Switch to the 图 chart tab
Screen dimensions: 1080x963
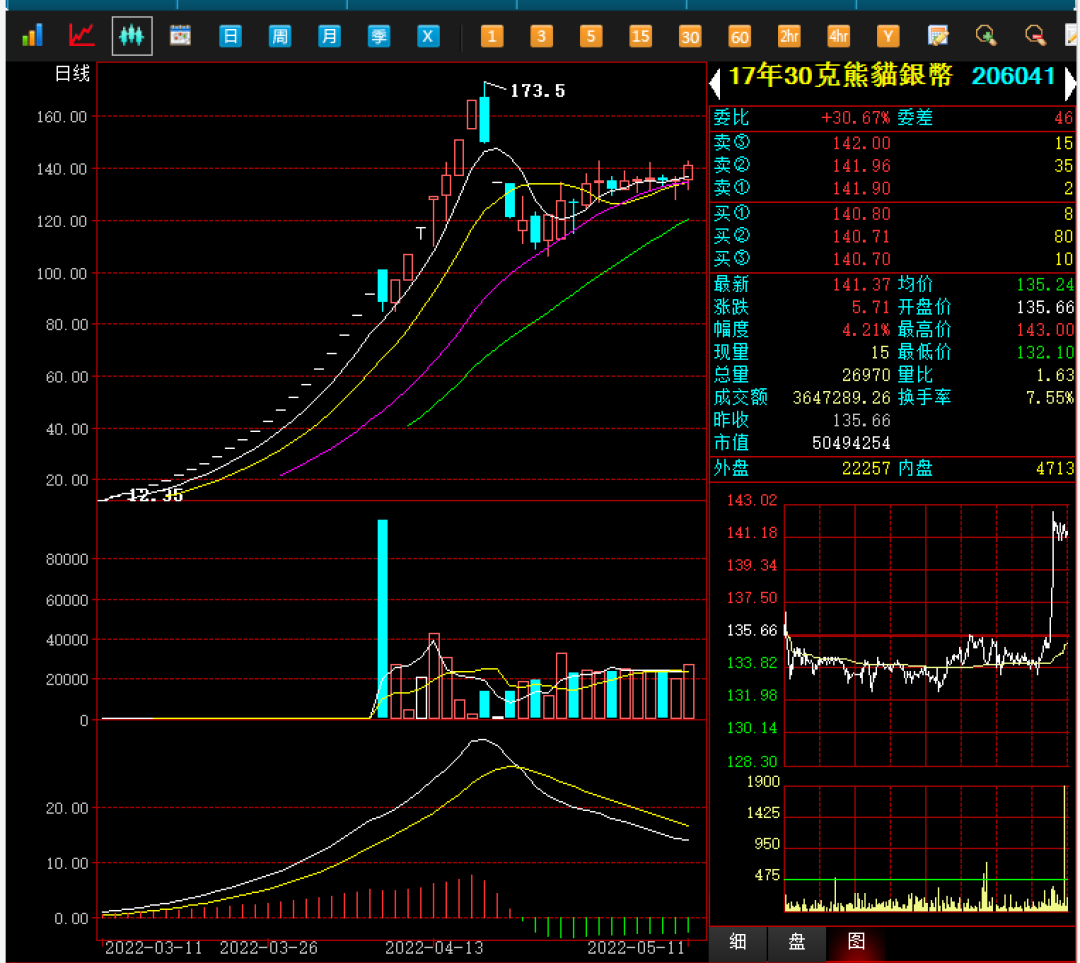[x=856, y=941]
